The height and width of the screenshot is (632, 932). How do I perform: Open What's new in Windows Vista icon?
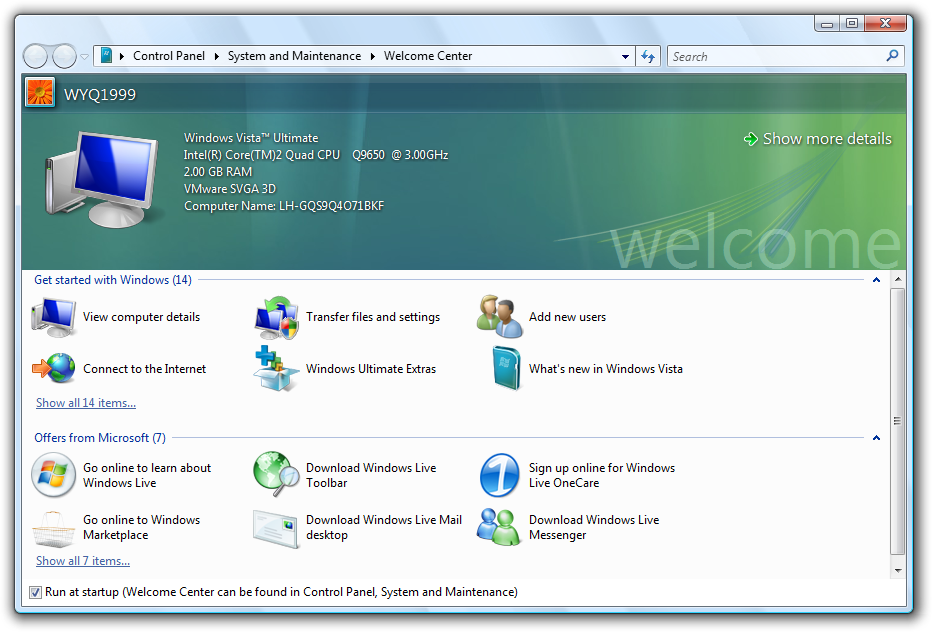pyautogui.click(x=505, y=369)
